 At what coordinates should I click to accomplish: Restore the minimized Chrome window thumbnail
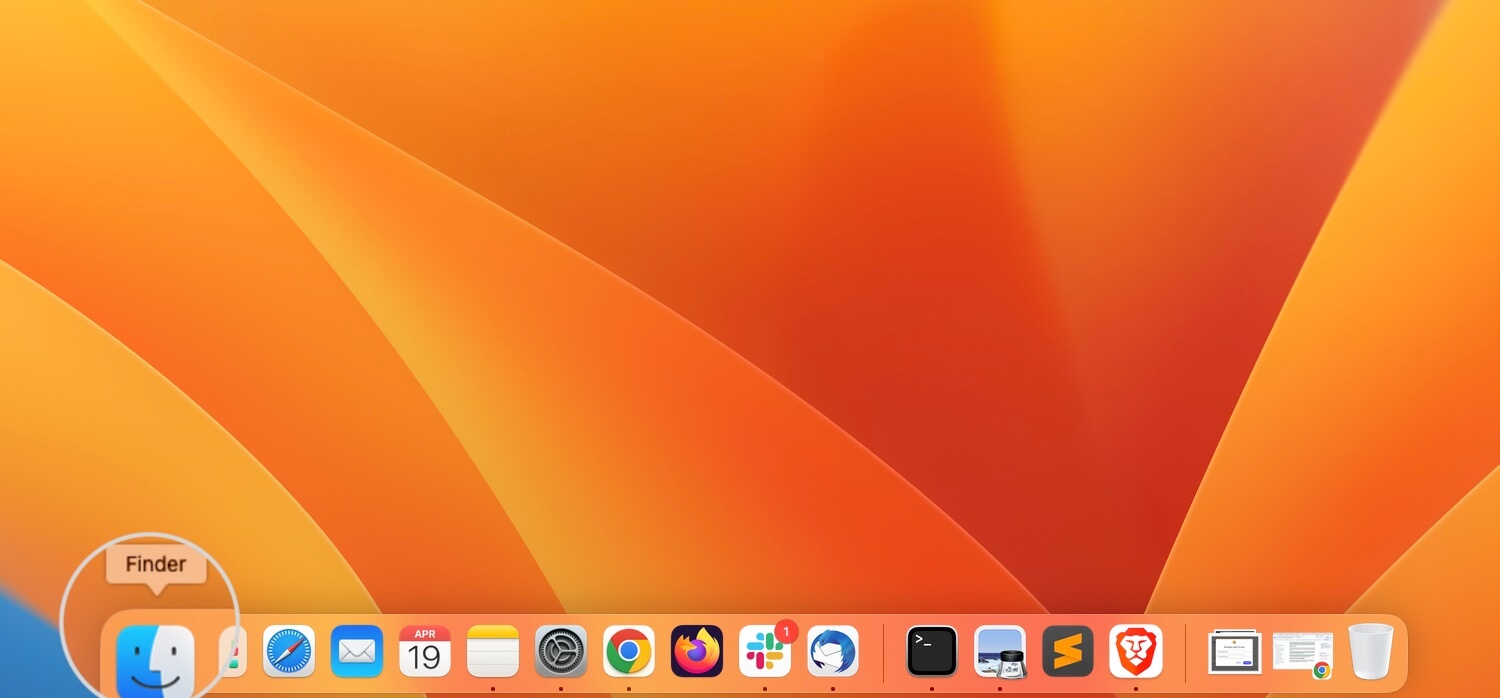click(x=1303, y=654)
